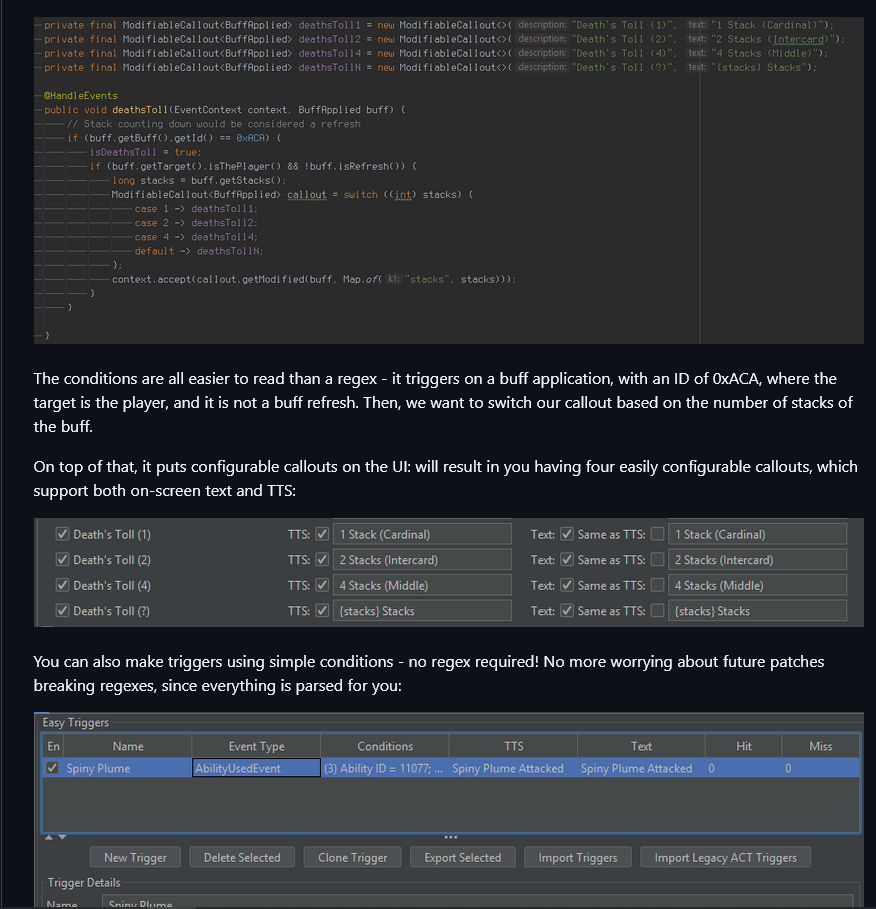
Task: Click the deathsToll method name in code
Action: 140,110
